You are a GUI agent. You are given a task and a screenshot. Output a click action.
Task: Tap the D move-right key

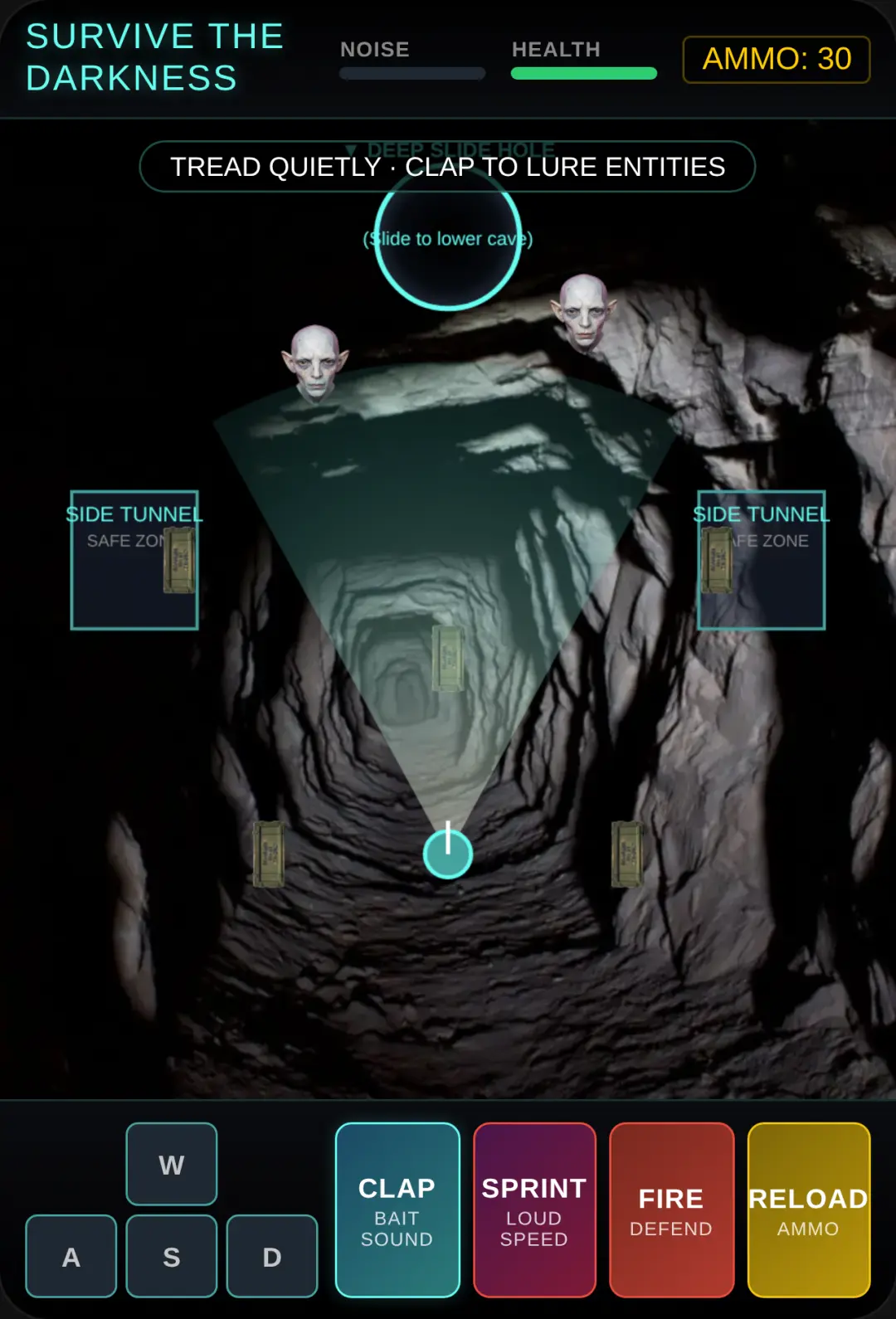(272, 1256)
